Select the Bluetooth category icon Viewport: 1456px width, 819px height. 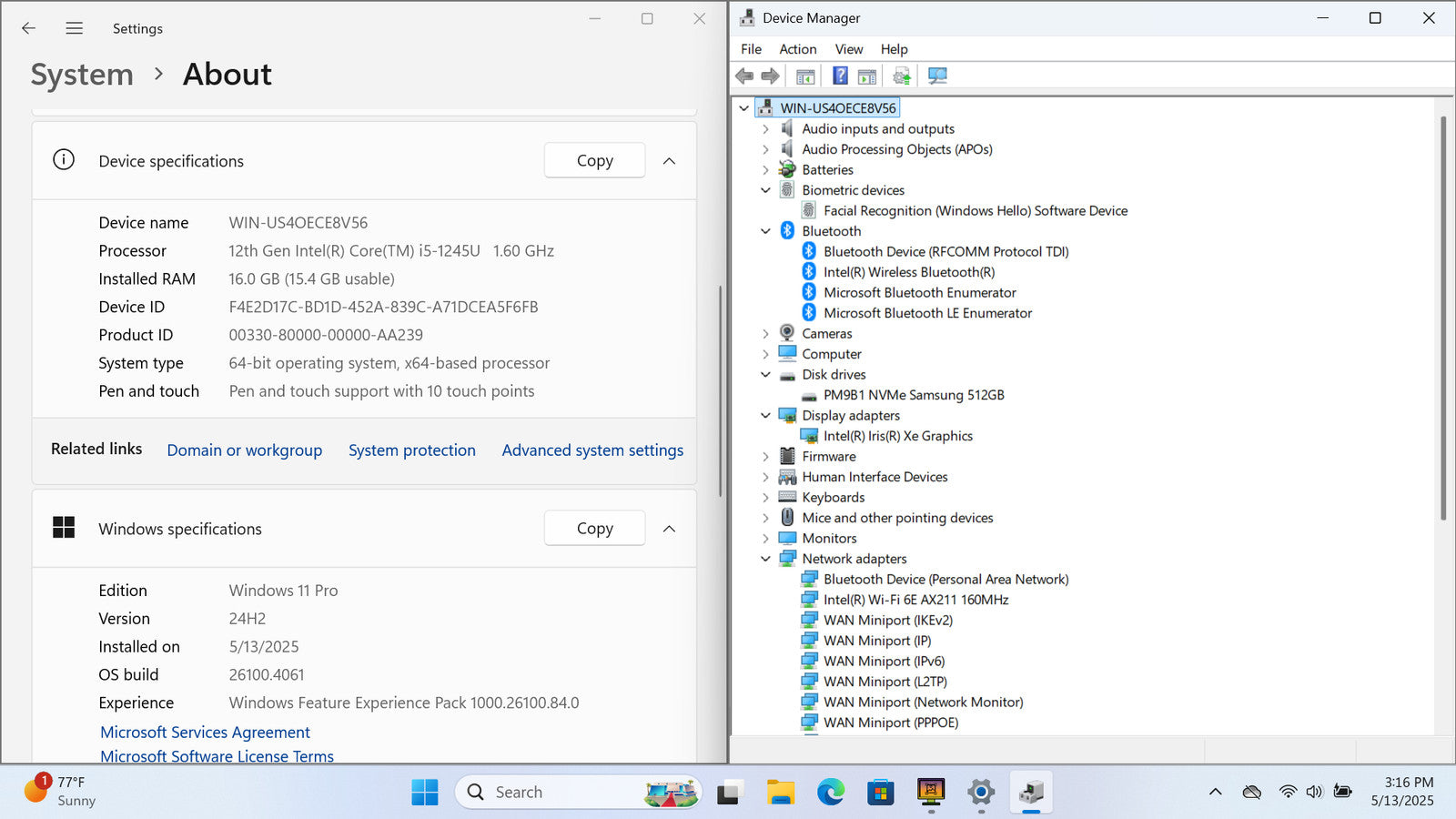pos(787,231)
